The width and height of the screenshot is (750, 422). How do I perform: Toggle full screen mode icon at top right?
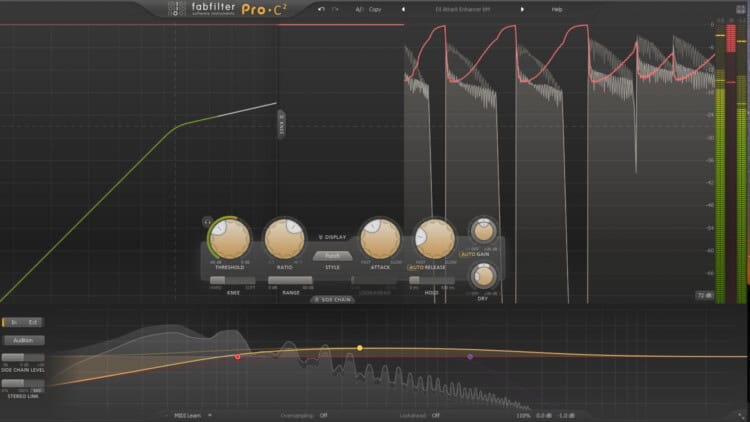tap(740, 9)
